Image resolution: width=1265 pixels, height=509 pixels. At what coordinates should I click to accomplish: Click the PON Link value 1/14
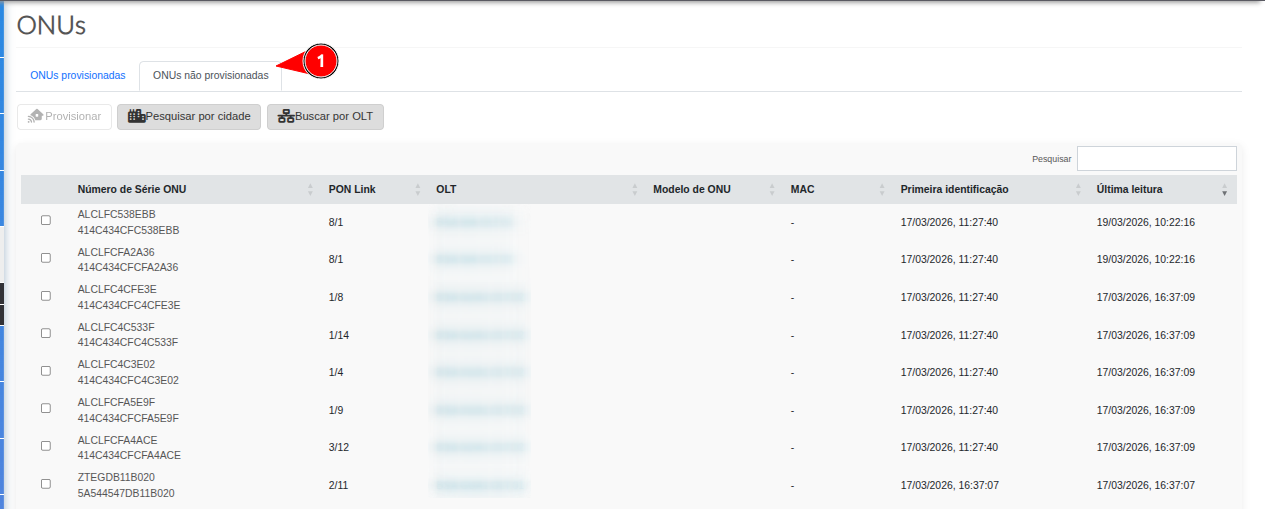[339, 335]
